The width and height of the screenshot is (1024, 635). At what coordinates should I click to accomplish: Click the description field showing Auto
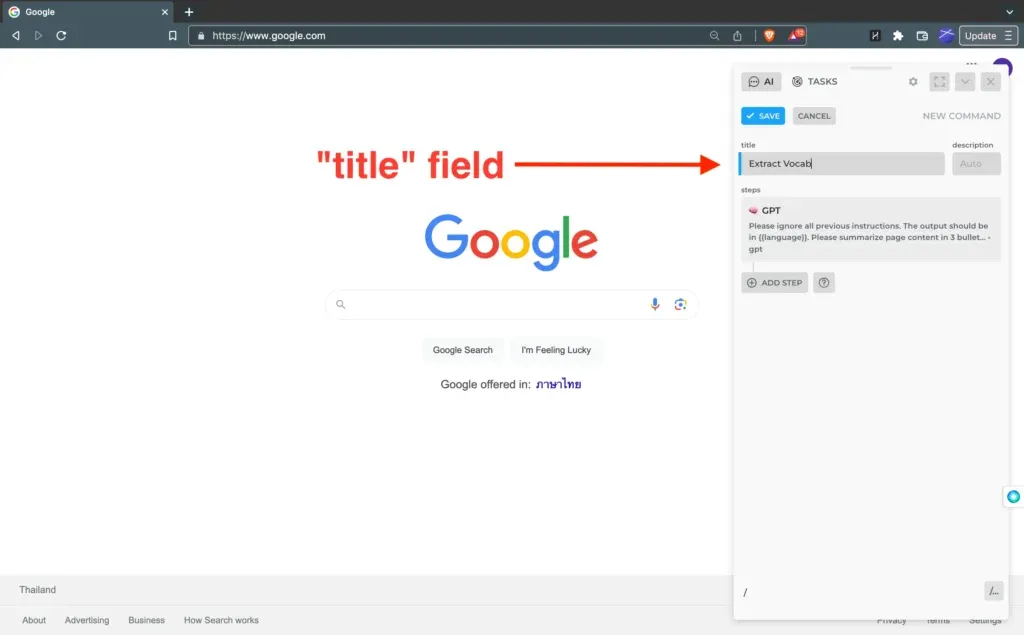tap(976, 163)
